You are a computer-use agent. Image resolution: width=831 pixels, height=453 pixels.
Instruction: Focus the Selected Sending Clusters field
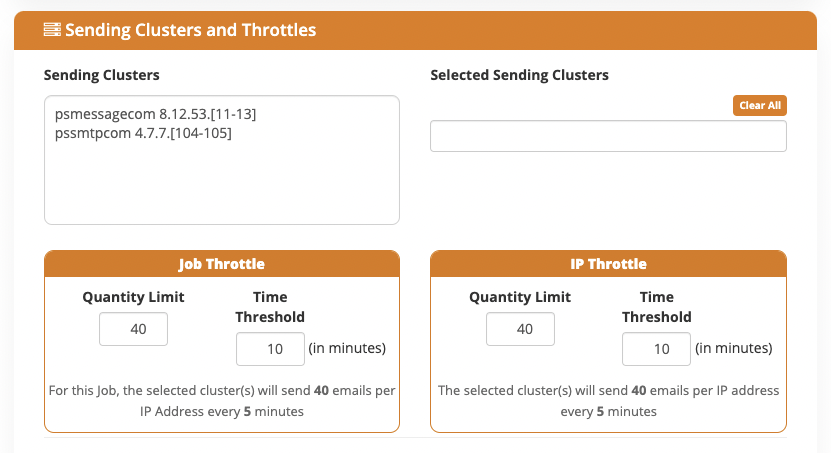(x=608, y=136)
